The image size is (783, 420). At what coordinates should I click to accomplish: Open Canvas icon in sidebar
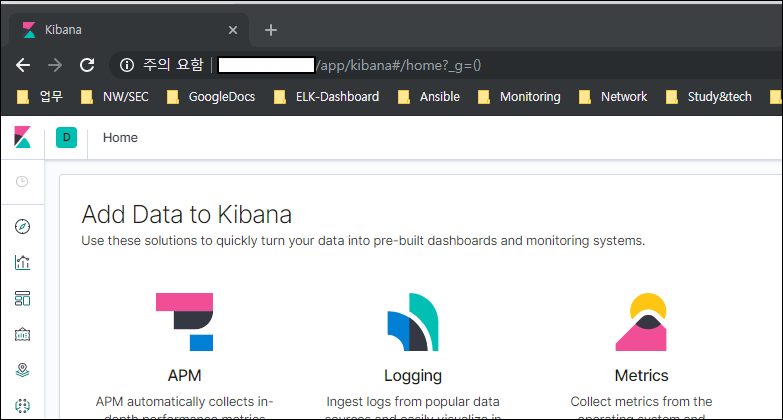22,335
